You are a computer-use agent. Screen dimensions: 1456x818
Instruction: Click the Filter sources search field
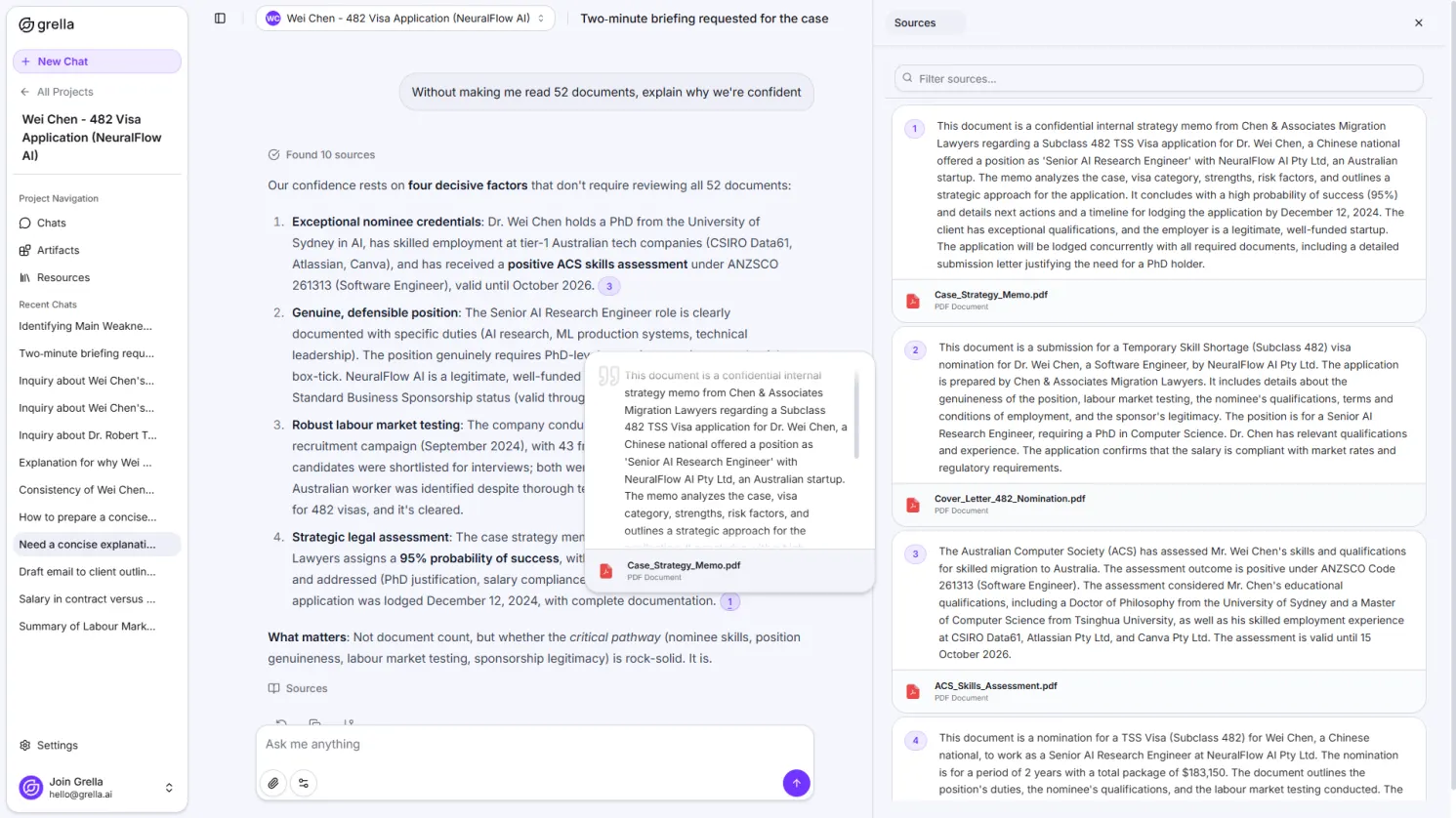(x=1158, y=78)
